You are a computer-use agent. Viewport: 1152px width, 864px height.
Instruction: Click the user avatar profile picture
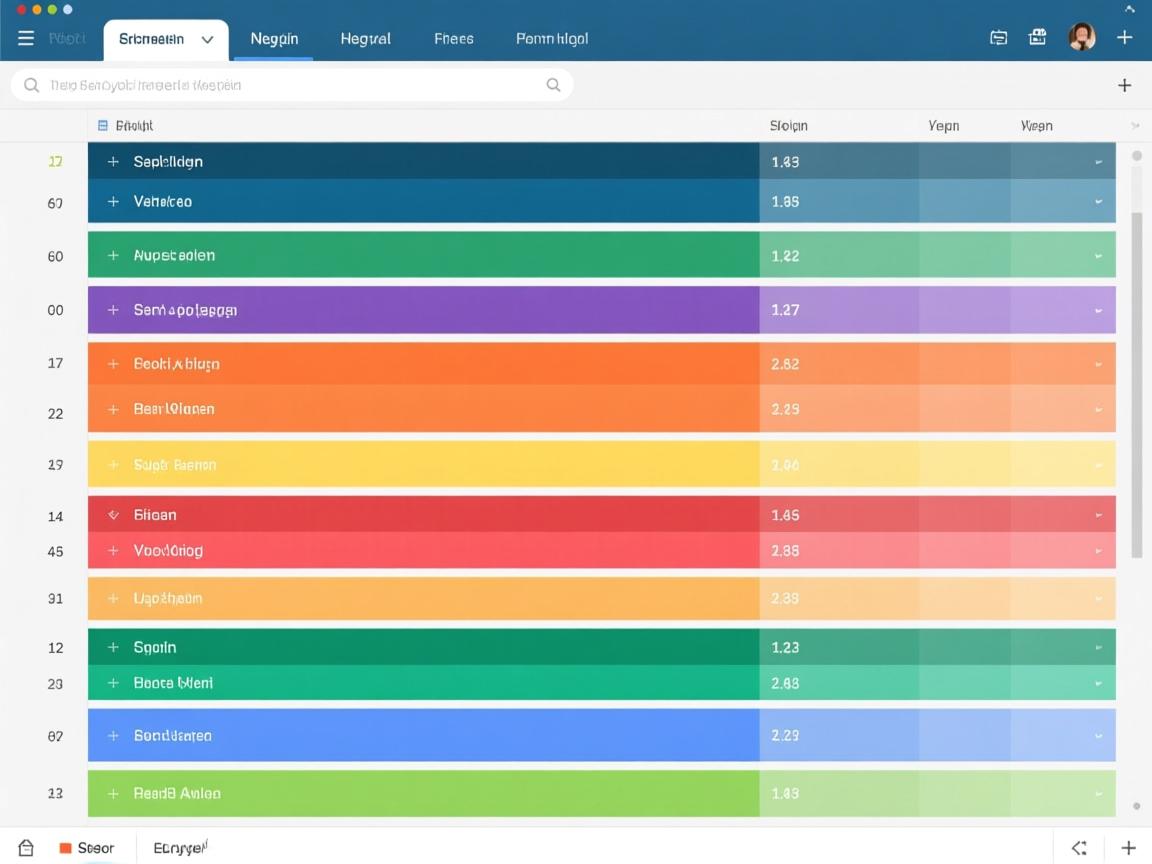pyautogui.click(x=1081, y=38)
